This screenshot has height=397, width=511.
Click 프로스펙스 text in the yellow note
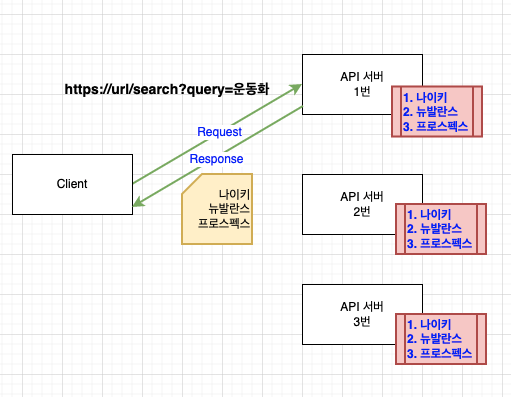tap(224, 223)
